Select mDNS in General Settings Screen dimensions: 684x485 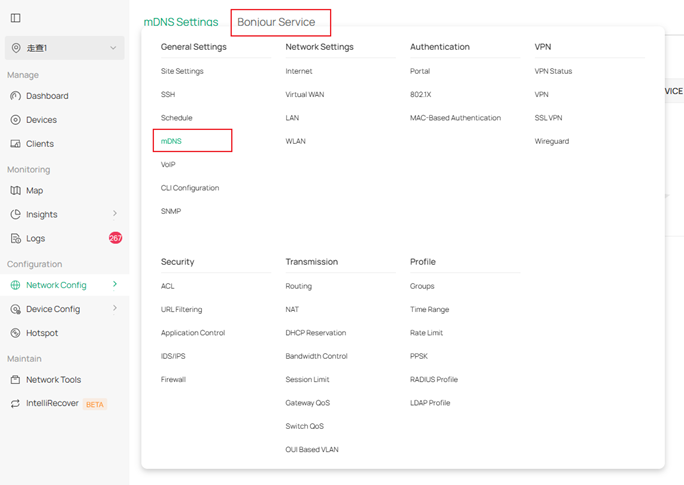click(x=171, y=141)
